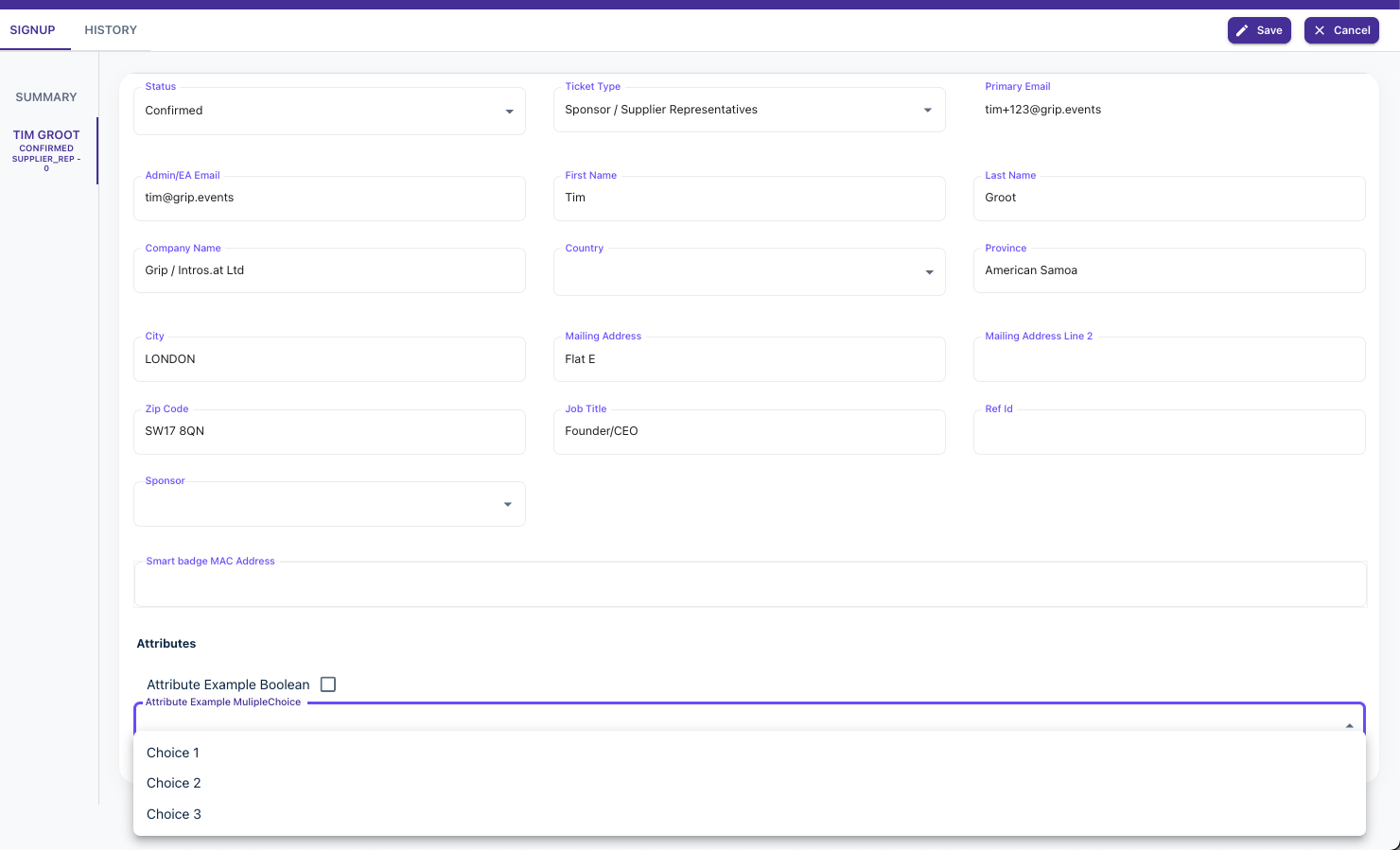This screenshot has height=850, width=1400.
Task: Choose Choice 2 from the list
Action: pyautogui.click(x=749, y=783)
